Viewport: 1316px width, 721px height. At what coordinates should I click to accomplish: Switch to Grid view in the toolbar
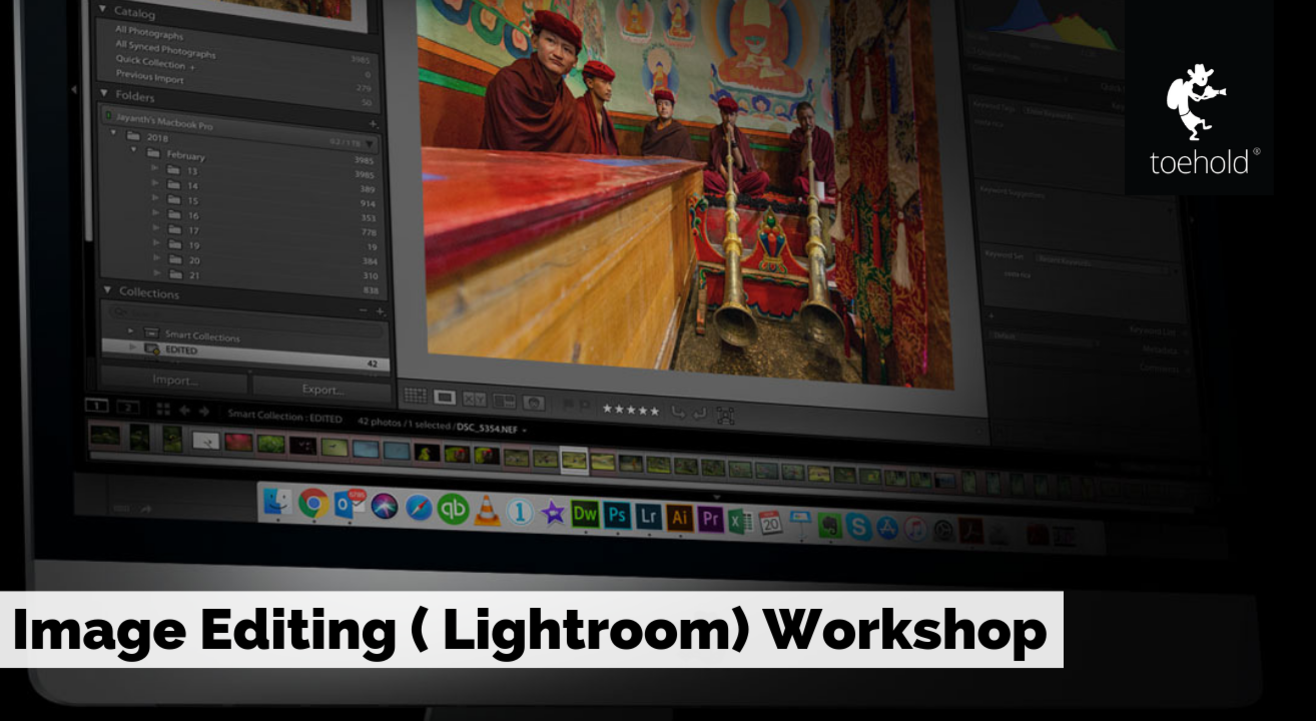pos(415,396)
